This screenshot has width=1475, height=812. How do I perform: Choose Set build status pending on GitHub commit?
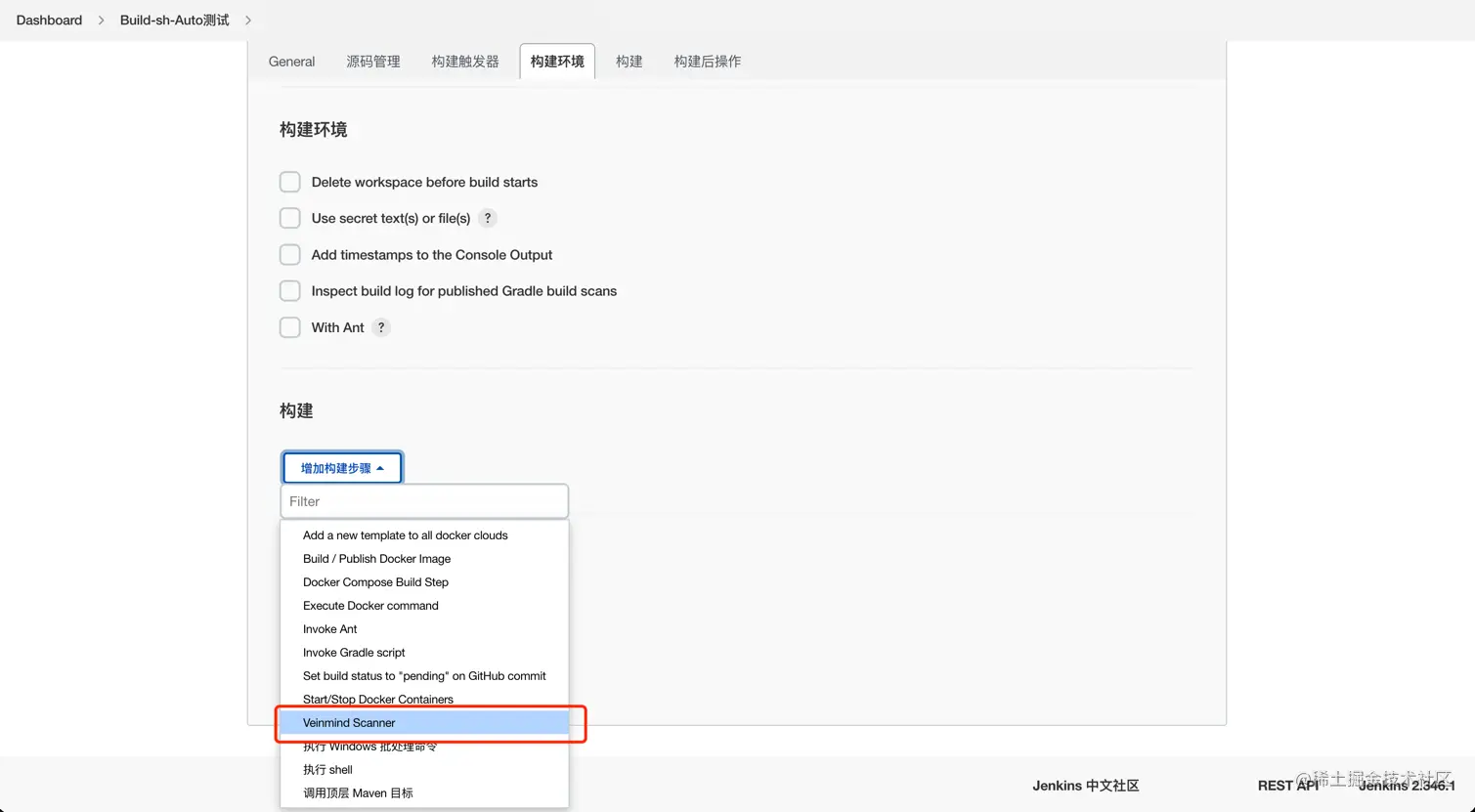tap(424, 676)
